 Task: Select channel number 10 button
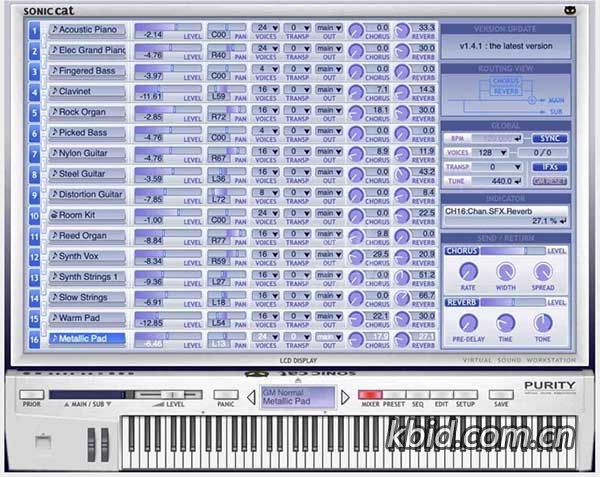[34, 217]
